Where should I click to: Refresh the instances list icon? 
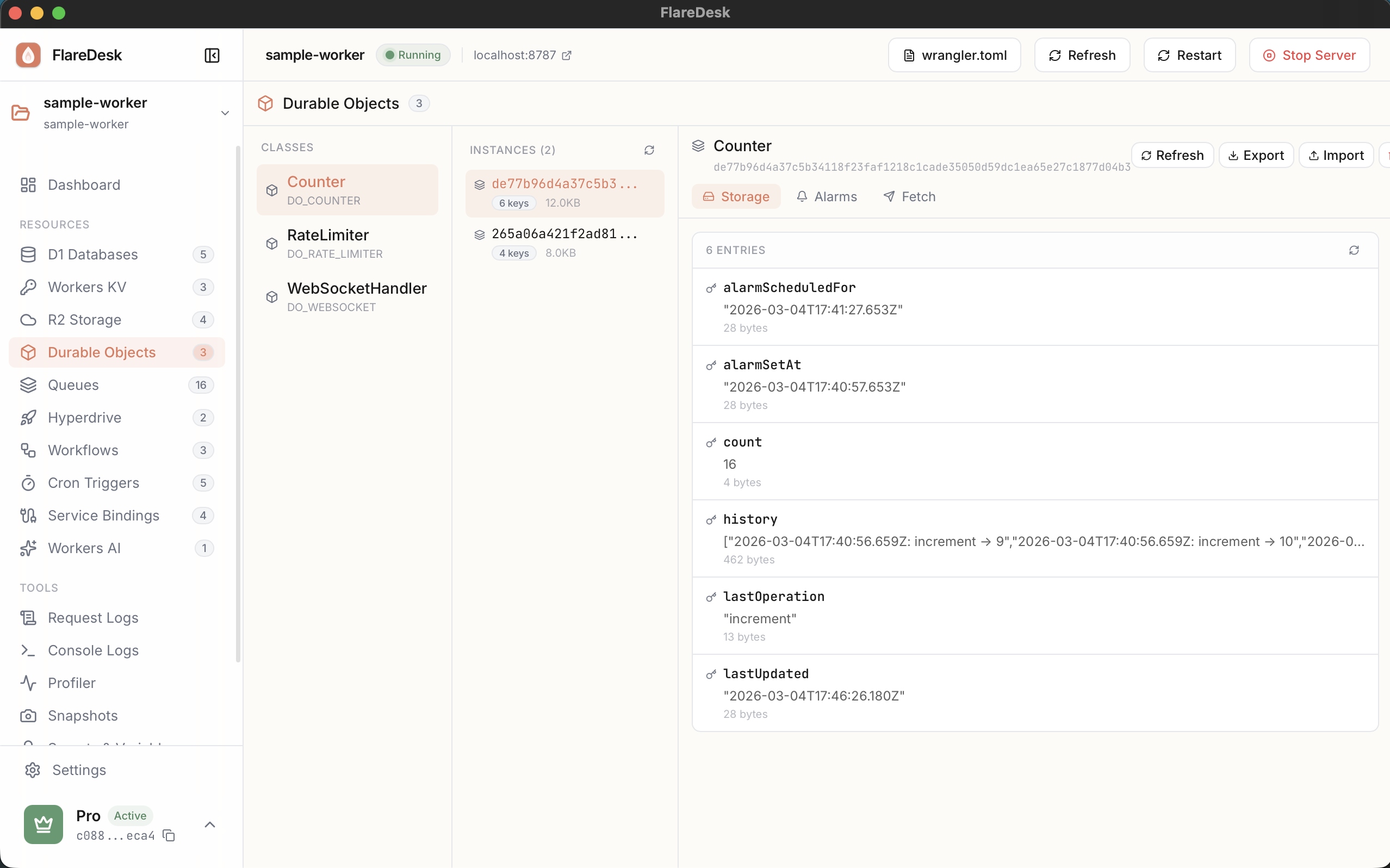(x=649, y=150)
